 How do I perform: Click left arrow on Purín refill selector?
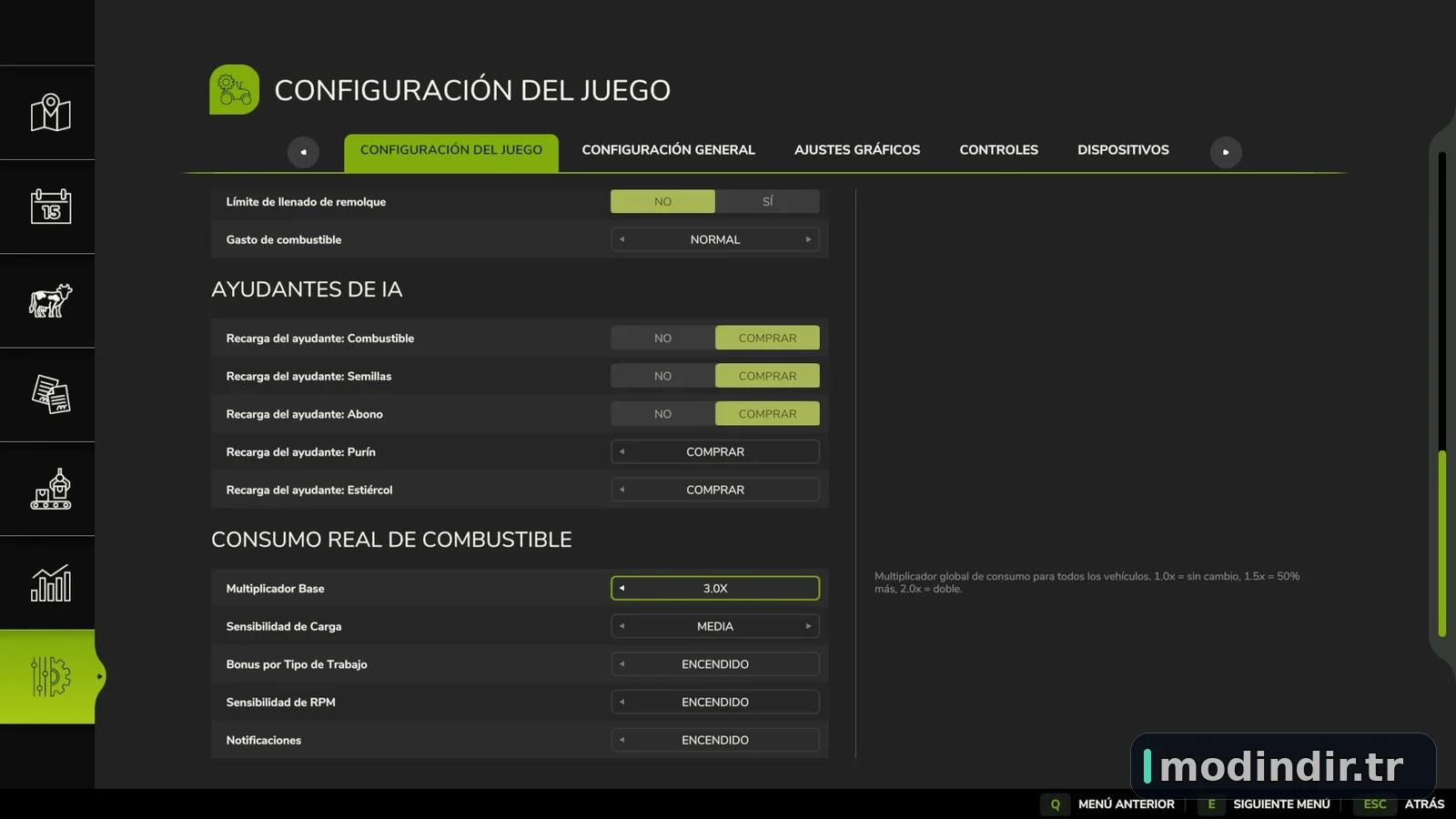tap(622, 452)
